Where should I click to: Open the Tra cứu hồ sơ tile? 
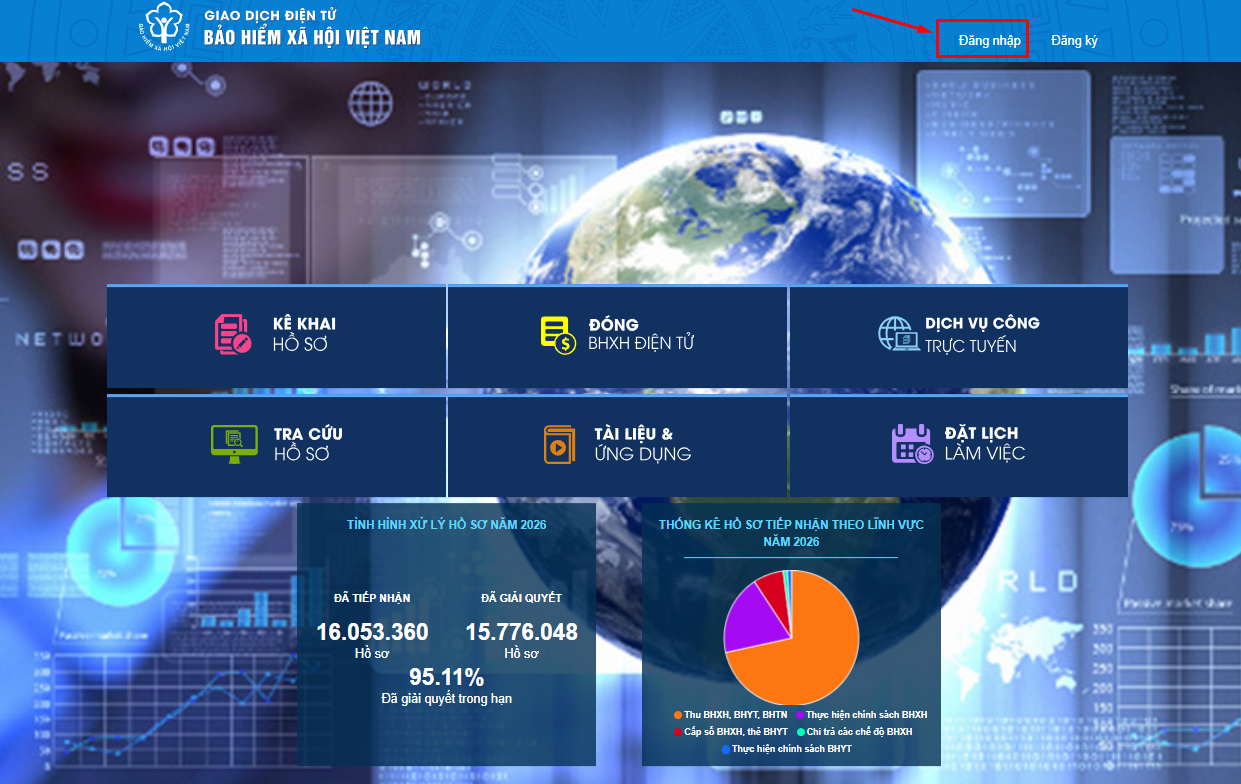[276, 446]
